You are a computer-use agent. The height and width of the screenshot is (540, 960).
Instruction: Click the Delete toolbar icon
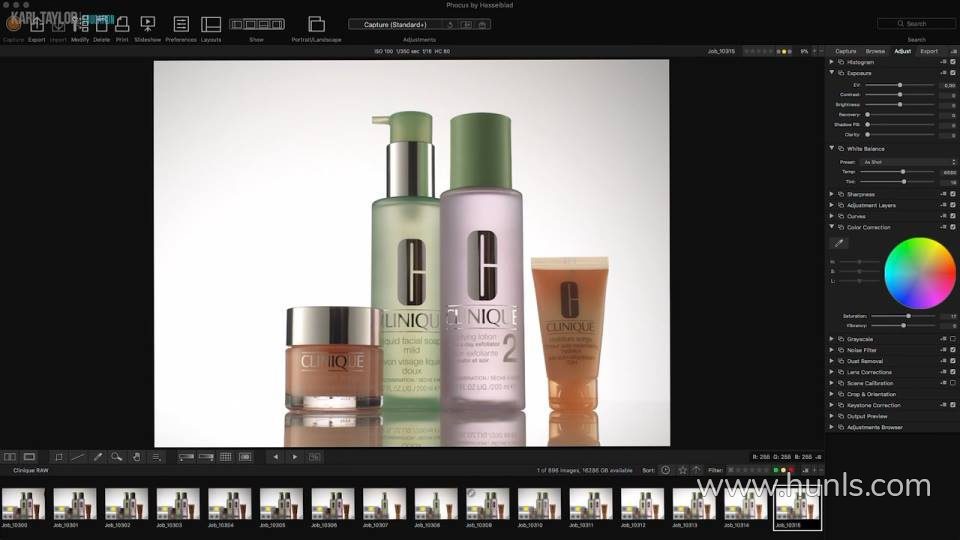[x=102, y=25]
